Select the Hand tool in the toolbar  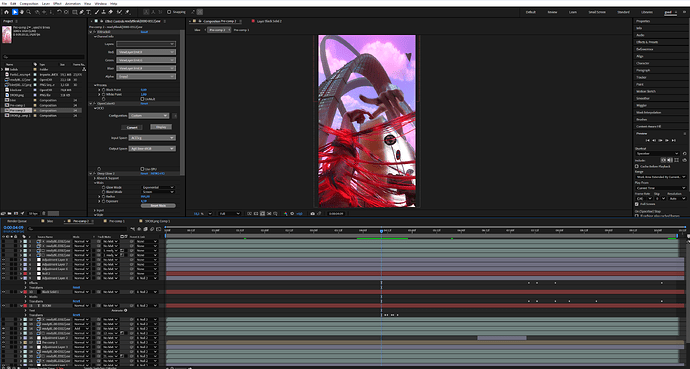[22, 12]
